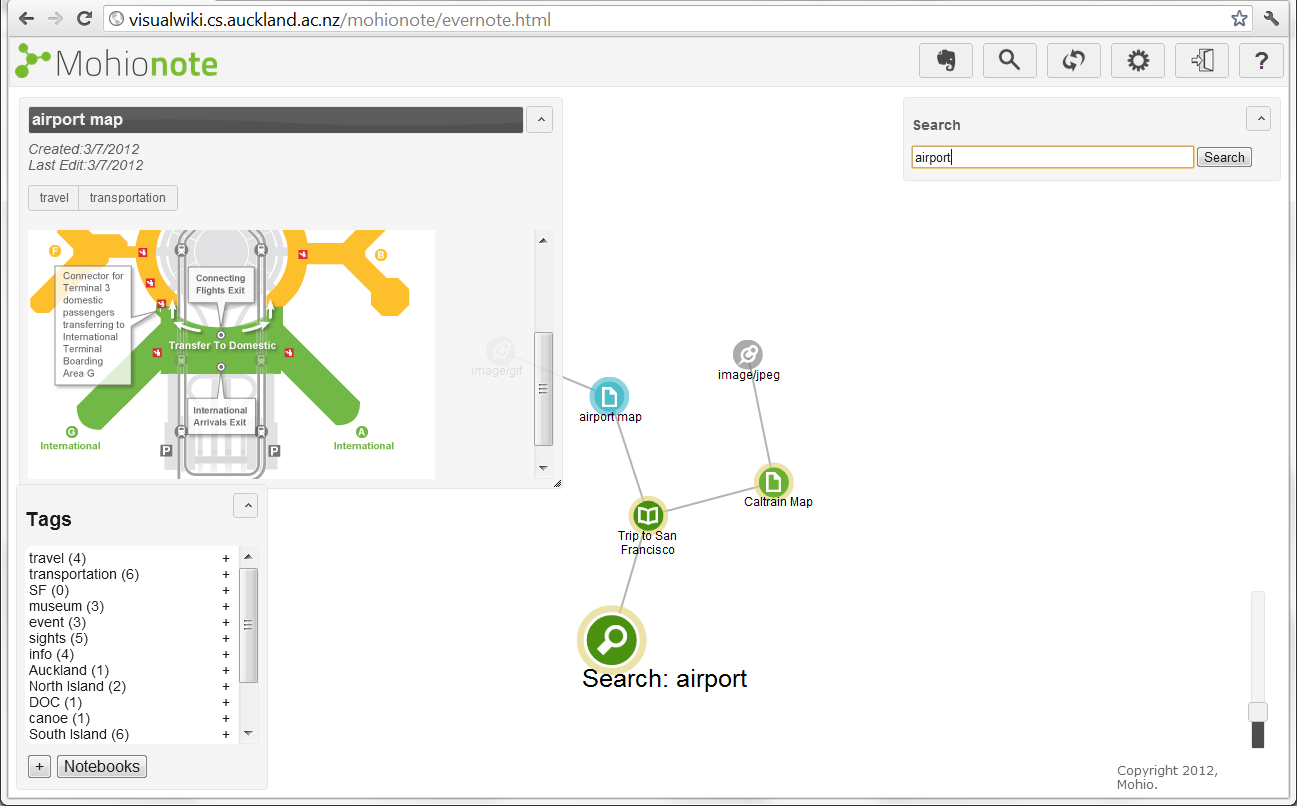
Task: Click the plus next to Auckland tag
Action: 226,670
